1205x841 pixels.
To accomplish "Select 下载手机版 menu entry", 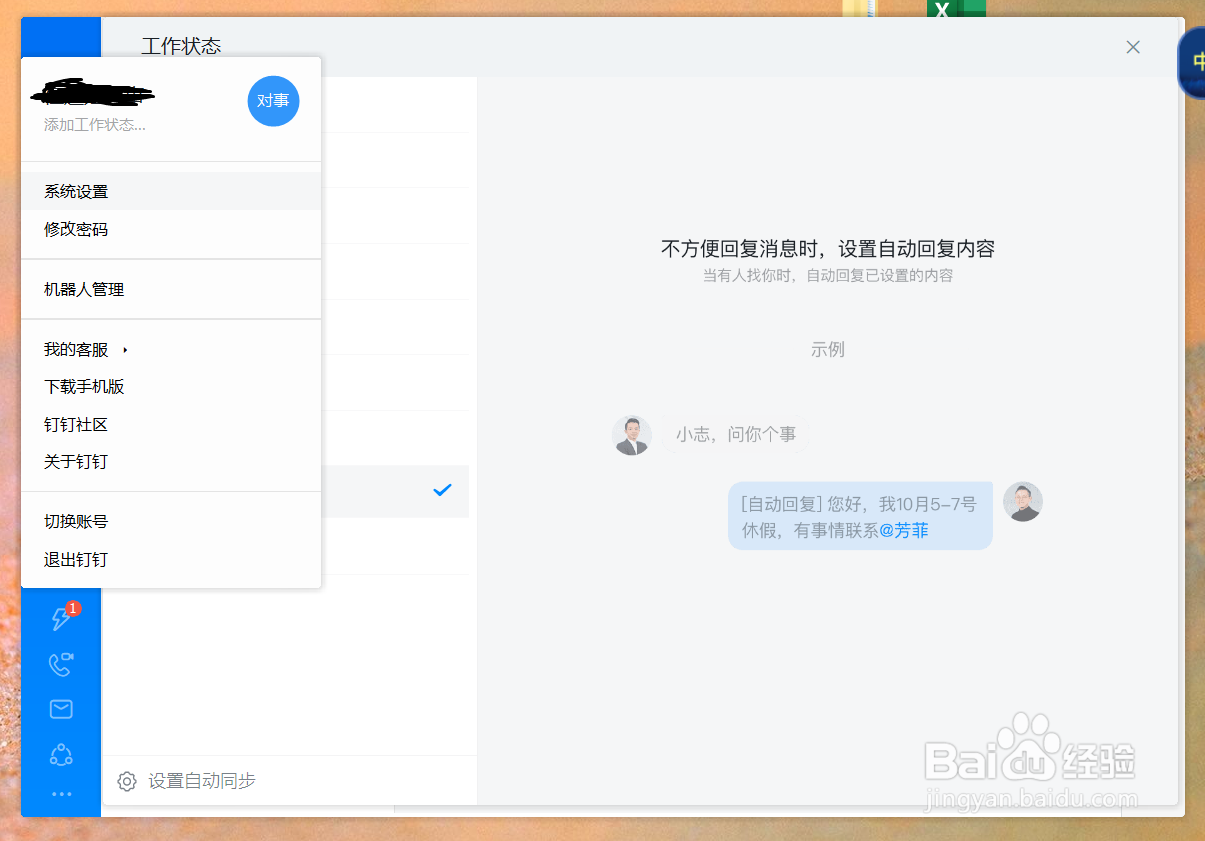I will pyautogui.click(x=171, y=387).
